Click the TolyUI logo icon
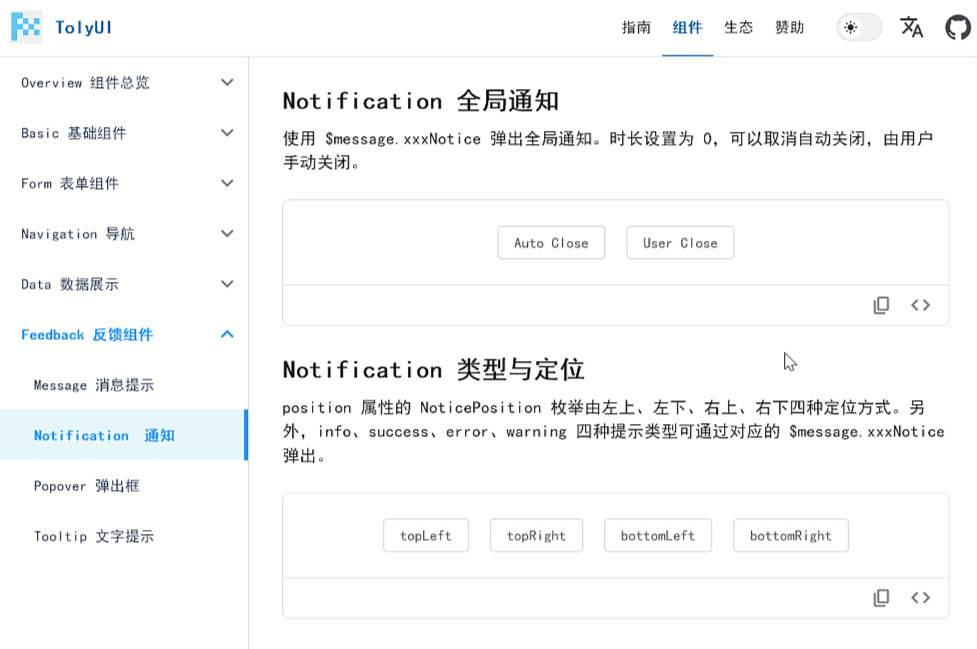Screen dimensions: 977x649 pos(26,27)
